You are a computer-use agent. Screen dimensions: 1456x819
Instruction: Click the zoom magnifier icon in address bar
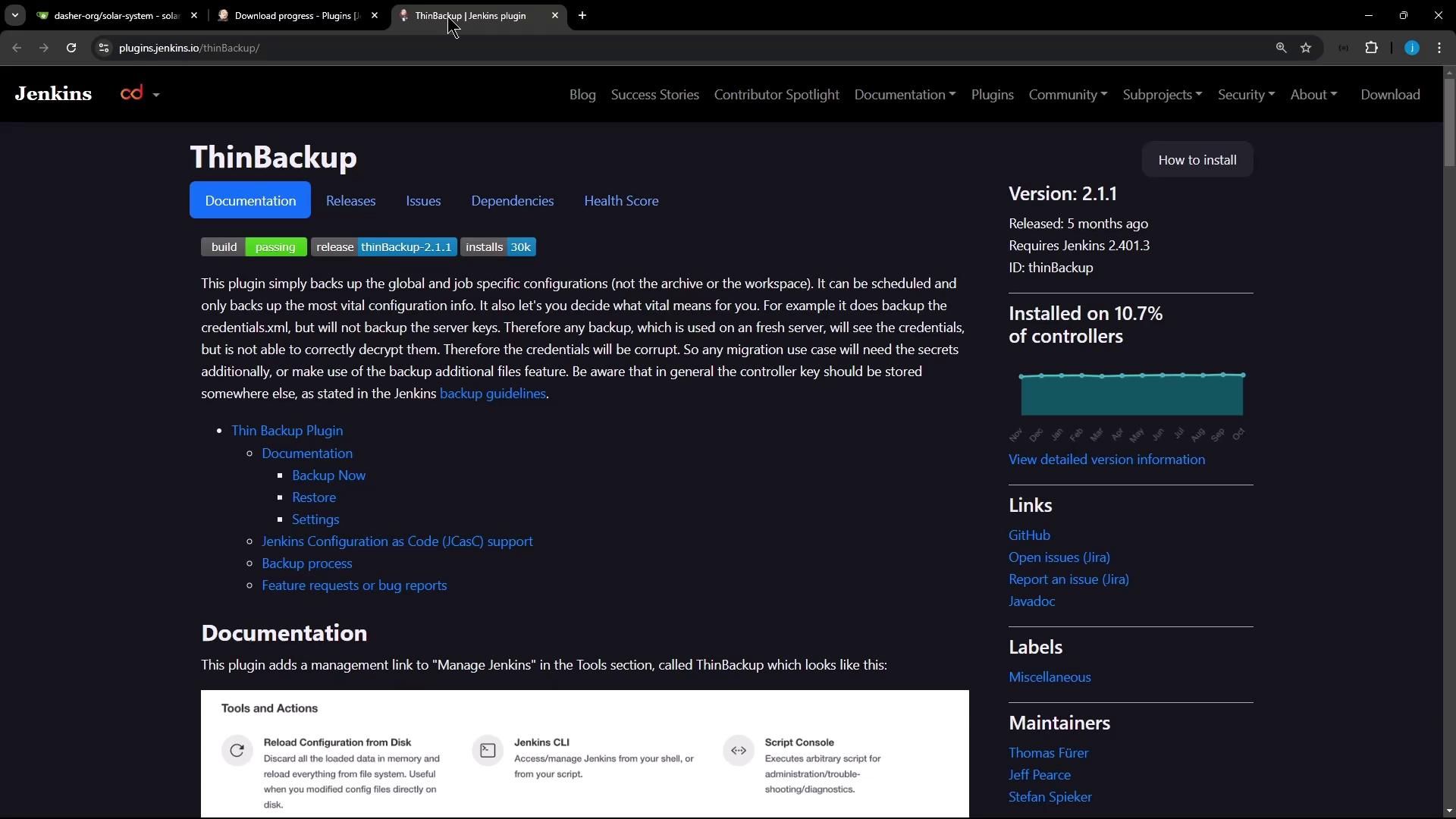[x=1281, y=48]
